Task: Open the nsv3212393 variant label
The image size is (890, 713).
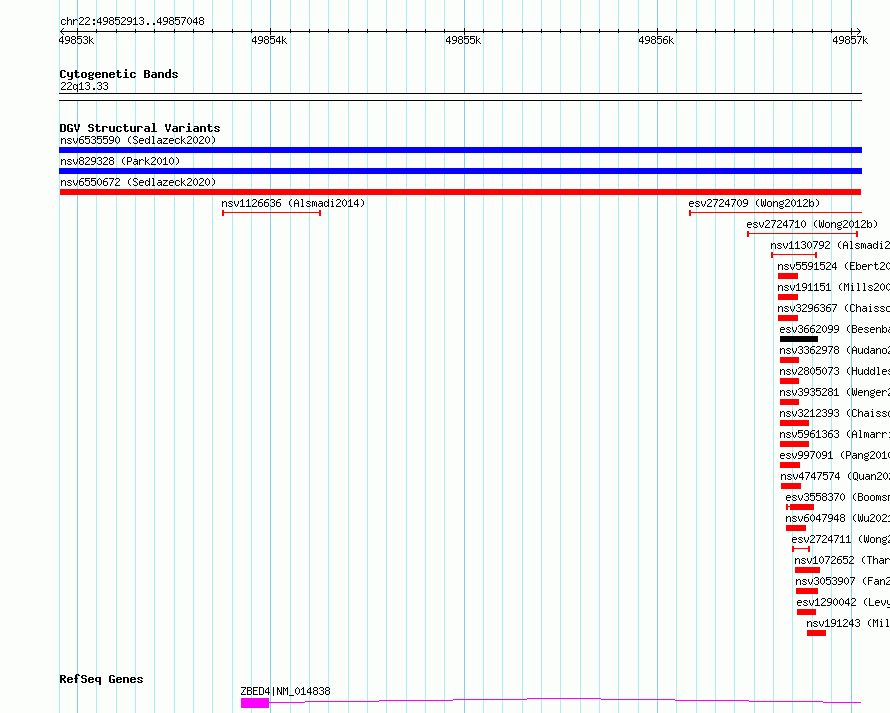Action: pyautogui.click(x=834, y=413)
